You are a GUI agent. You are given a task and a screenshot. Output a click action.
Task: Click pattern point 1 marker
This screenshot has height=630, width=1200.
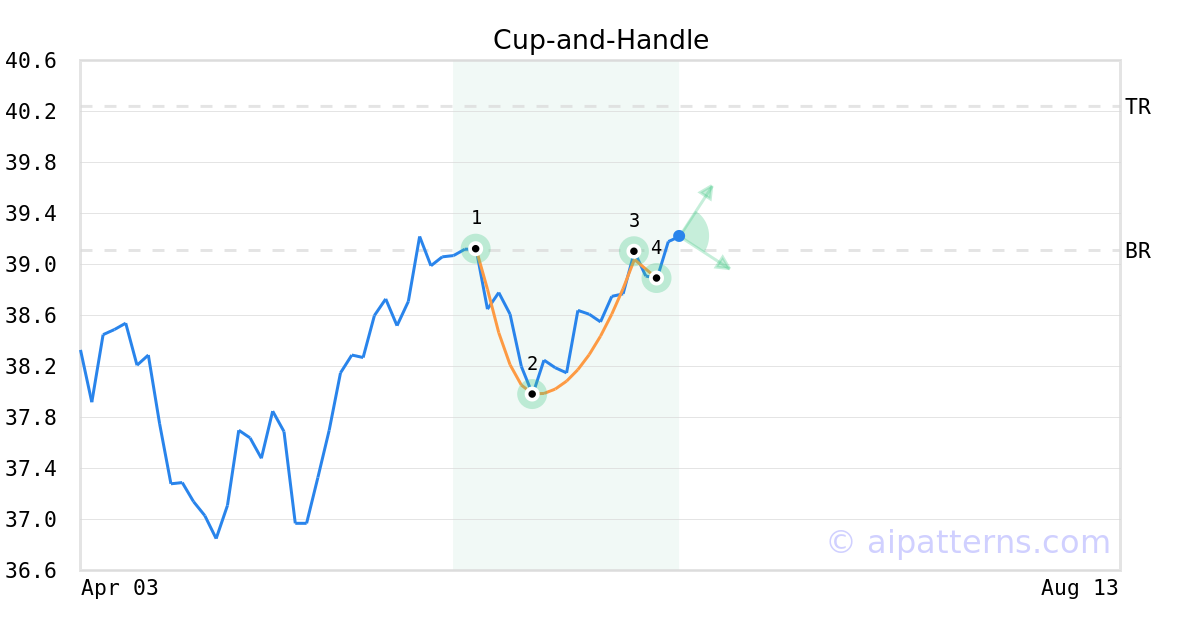[x=476, y=248]
